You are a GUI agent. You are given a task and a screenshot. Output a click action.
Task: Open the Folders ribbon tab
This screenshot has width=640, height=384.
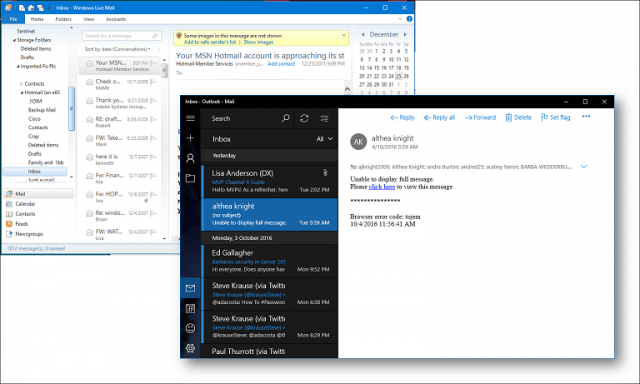coord(63,19)
